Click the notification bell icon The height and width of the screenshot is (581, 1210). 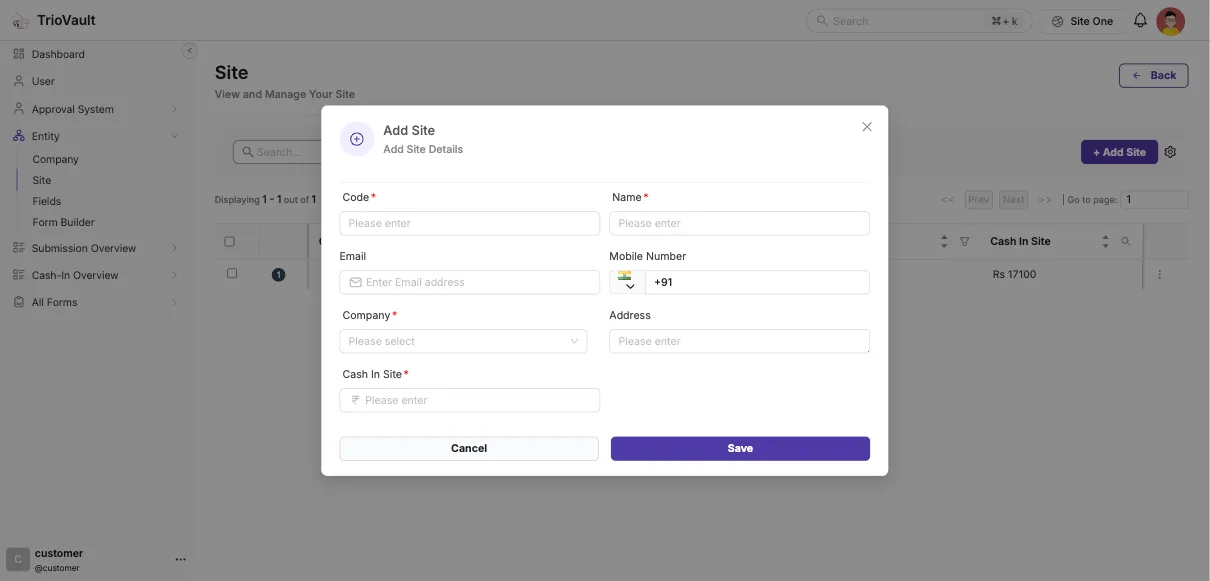pyautogui.click(x=1139, y=20)
